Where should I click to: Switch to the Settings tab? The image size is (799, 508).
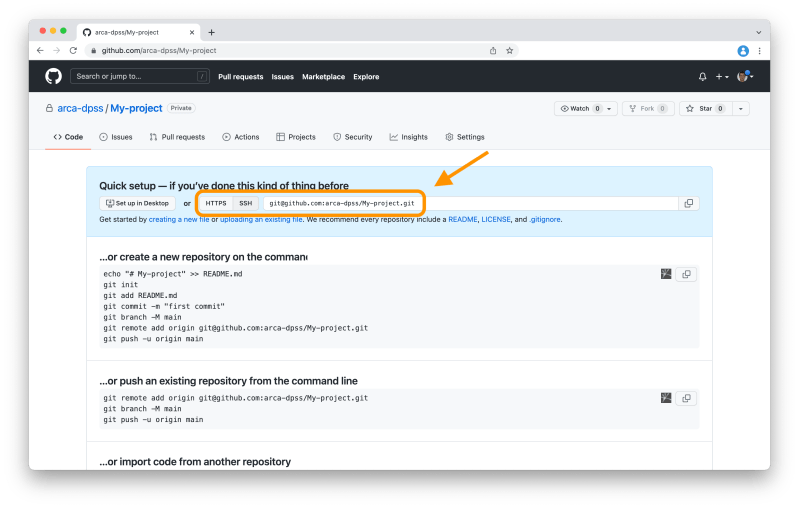click(465, 137)
